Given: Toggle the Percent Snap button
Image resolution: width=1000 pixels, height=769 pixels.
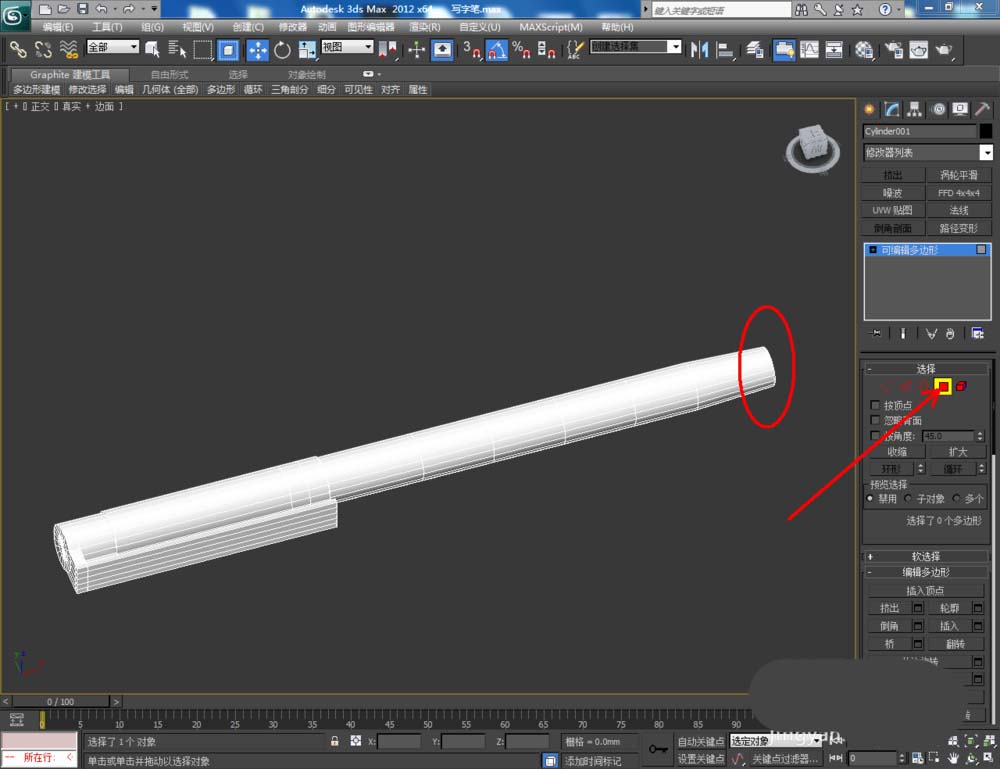Looking at the screenshot, I should (x=521, y=49).
